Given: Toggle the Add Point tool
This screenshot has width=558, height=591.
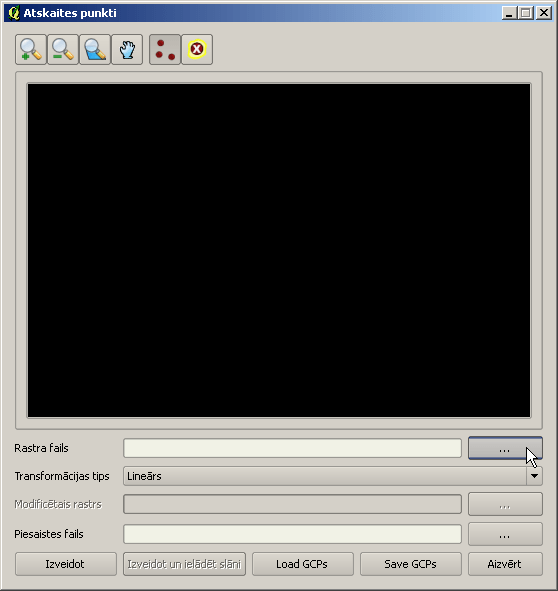Looking at the screenshot, I should pos(165,50).
